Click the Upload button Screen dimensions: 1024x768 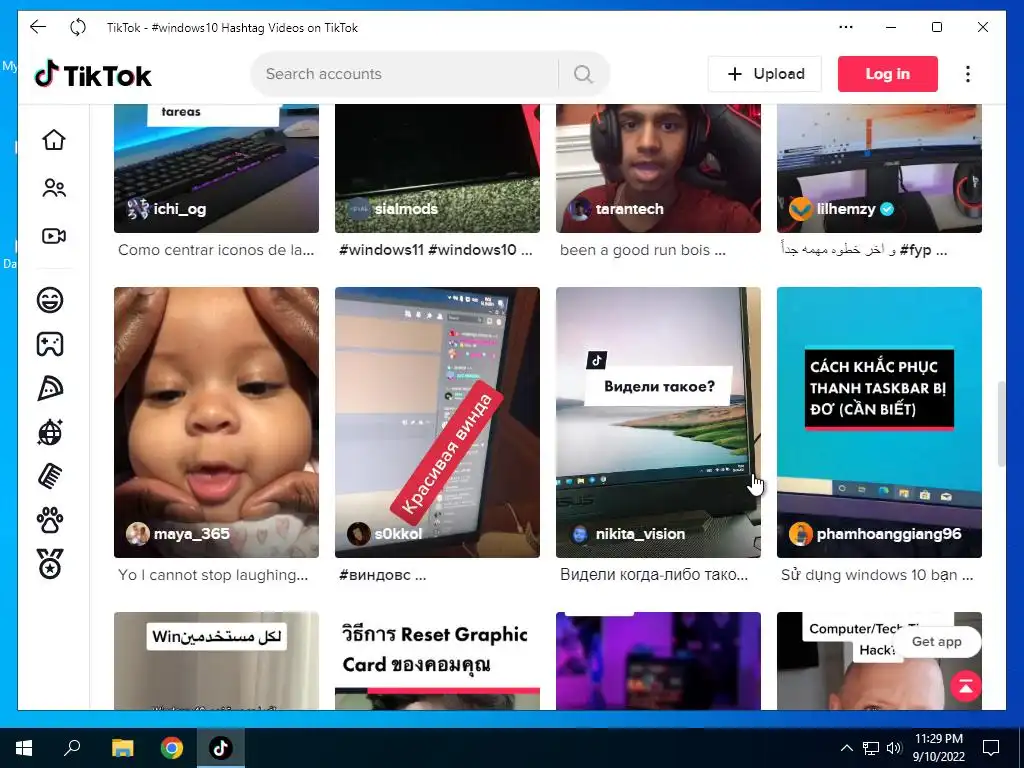pyautogui.click(x=765, y=74)
